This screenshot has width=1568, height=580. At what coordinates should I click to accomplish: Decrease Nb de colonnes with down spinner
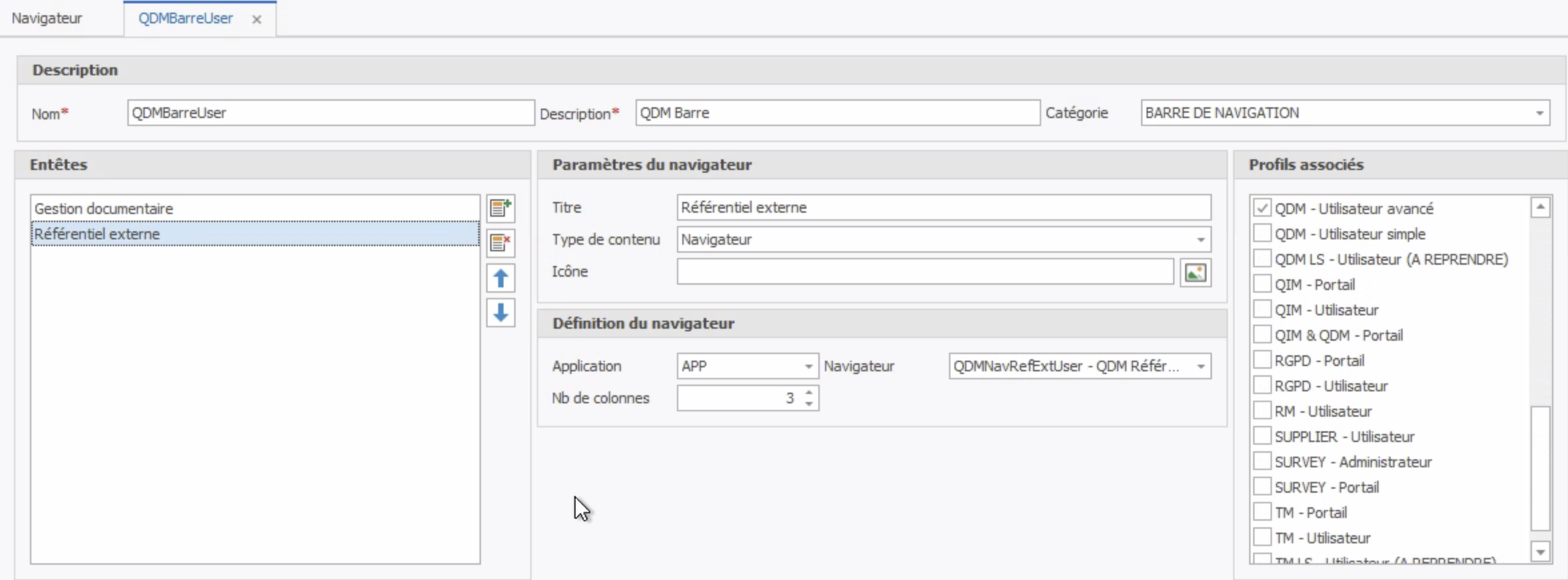coord(809,403)
